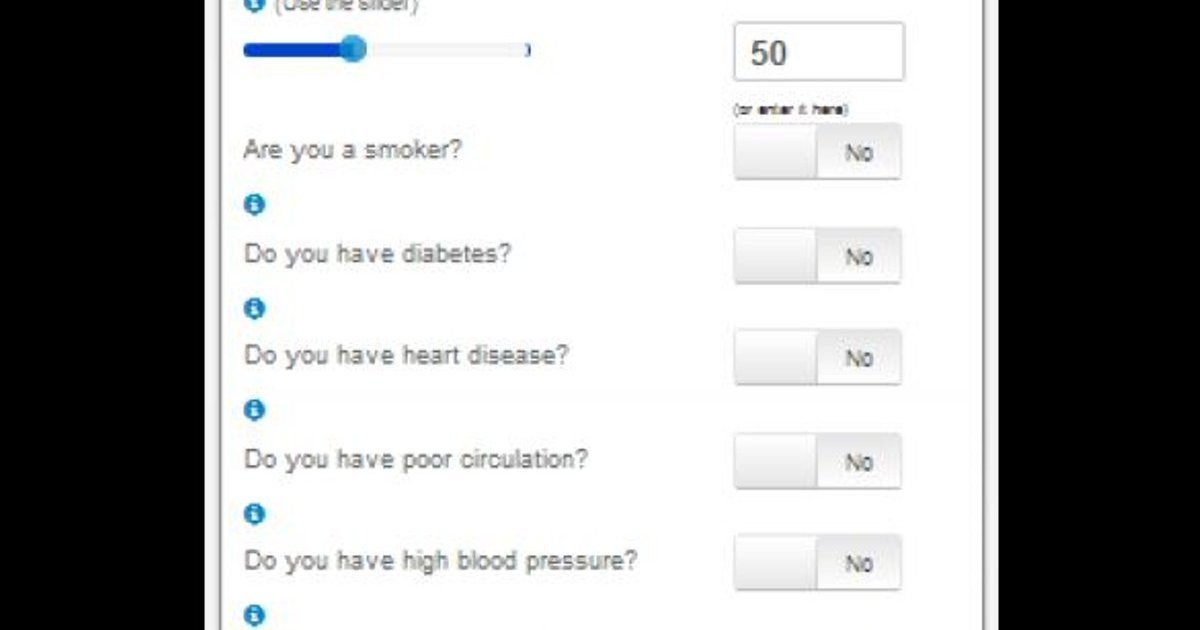
Task: Click the blue slider handle
Action: coord(353,49)
